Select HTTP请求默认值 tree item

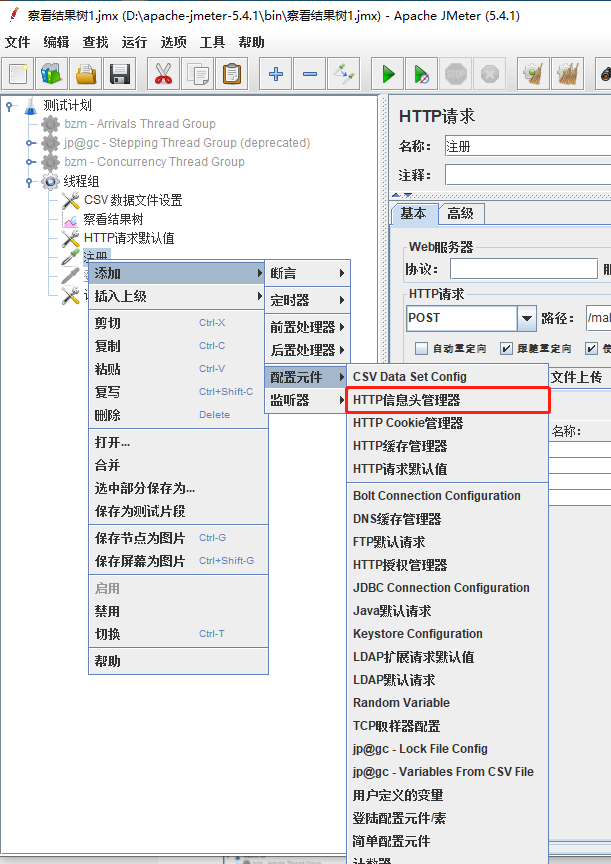129,238
